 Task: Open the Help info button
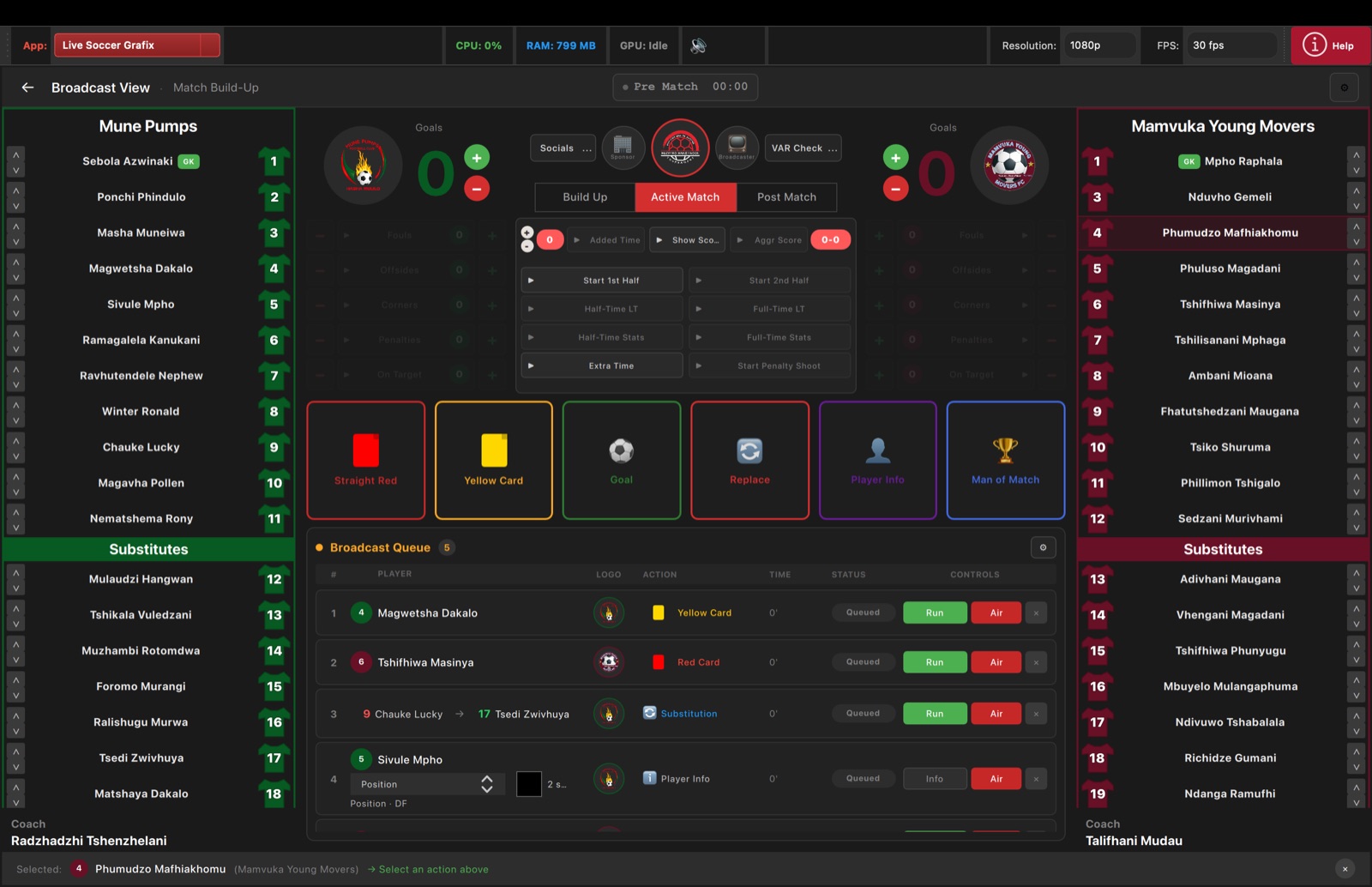click(1329, 45)
